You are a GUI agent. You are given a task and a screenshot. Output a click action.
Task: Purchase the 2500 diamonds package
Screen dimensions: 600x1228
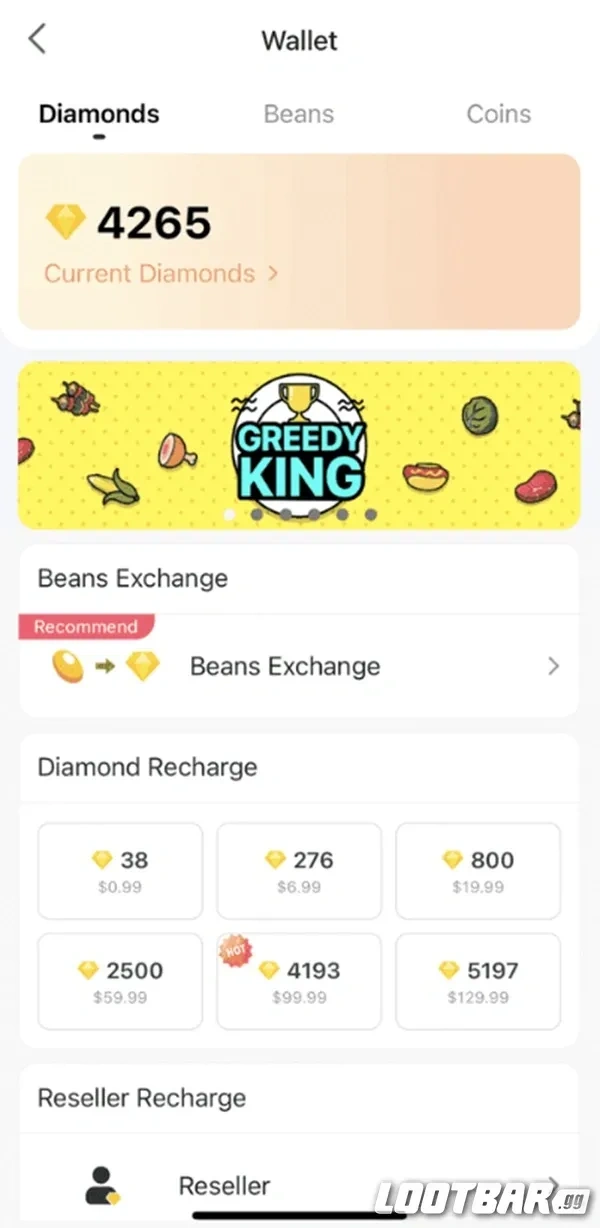pyautogui.click(x=119, y=981)
